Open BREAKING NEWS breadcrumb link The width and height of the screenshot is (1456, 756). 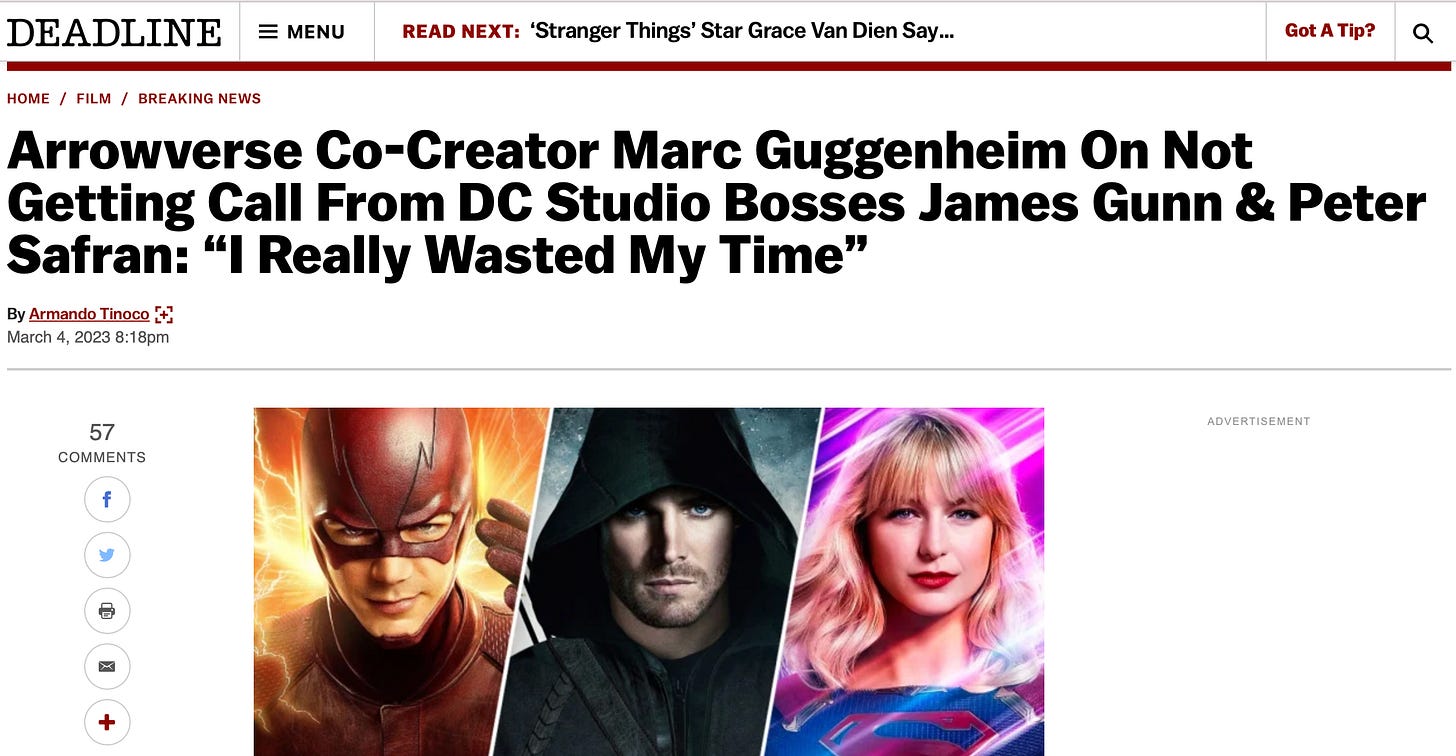199,98
